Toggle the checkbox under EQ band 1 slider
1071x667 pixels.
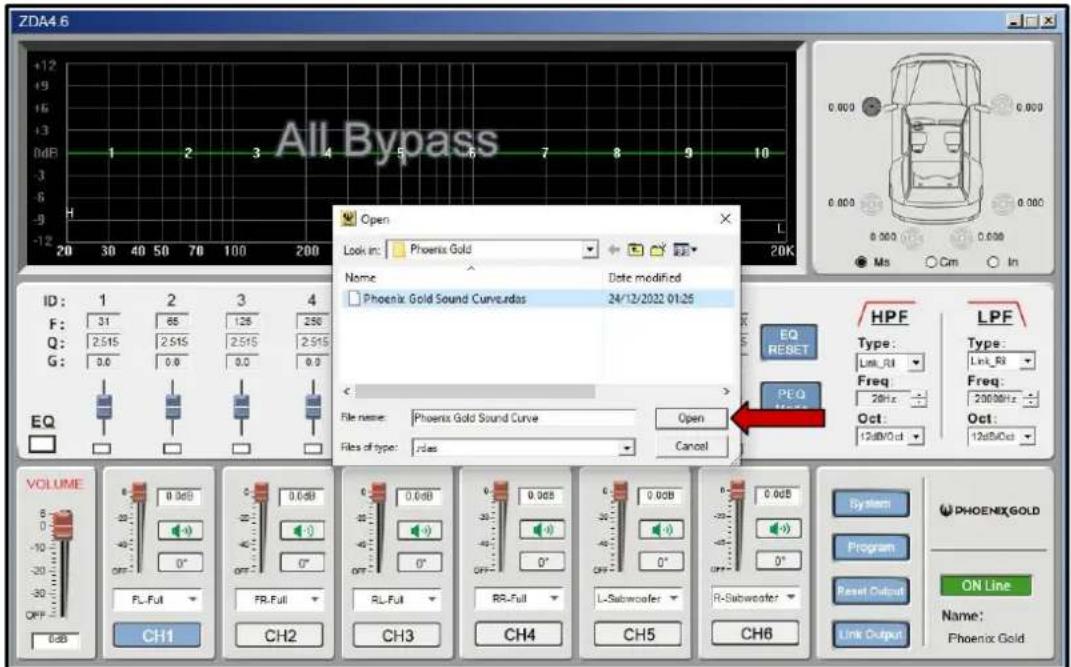pyautogui.click(x=103, y=449)
